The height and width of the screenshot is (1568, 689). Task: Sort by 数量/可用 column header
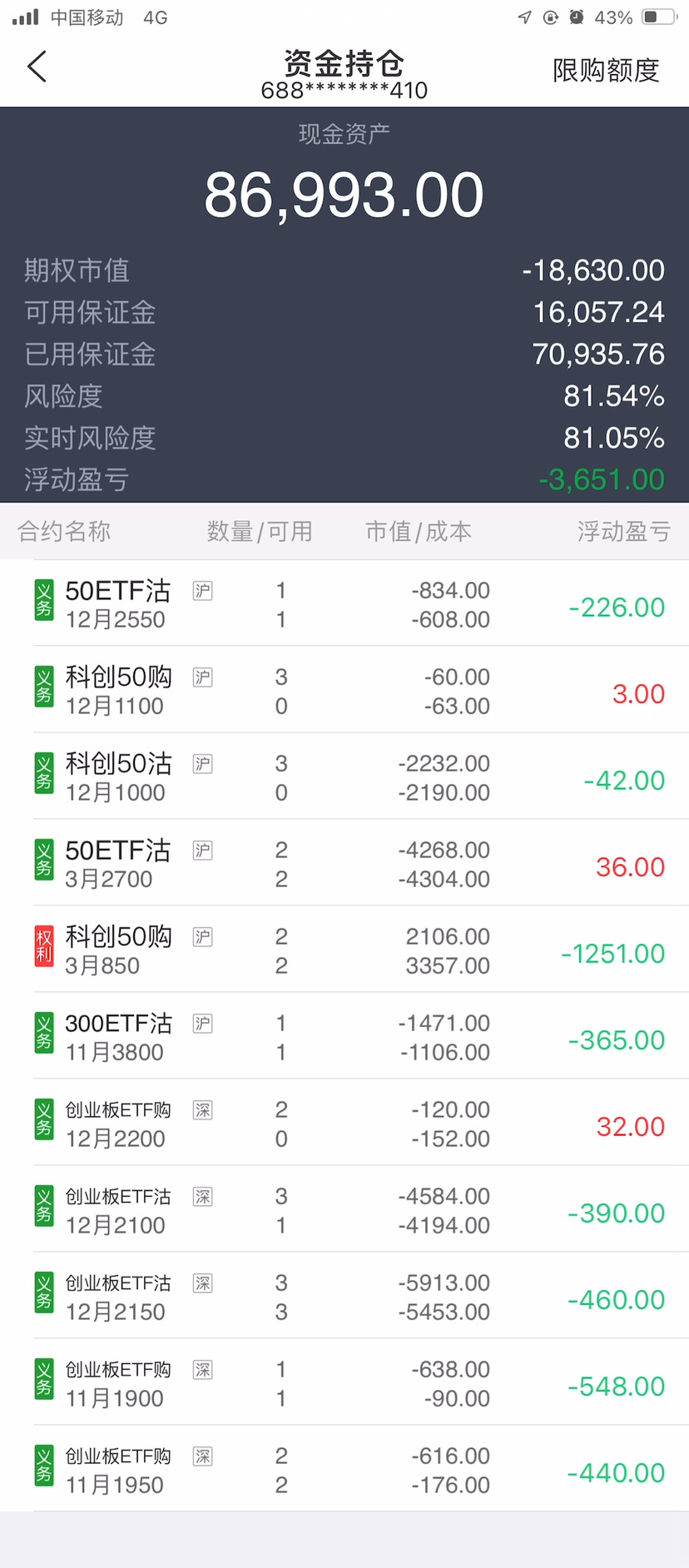[260, 531]
